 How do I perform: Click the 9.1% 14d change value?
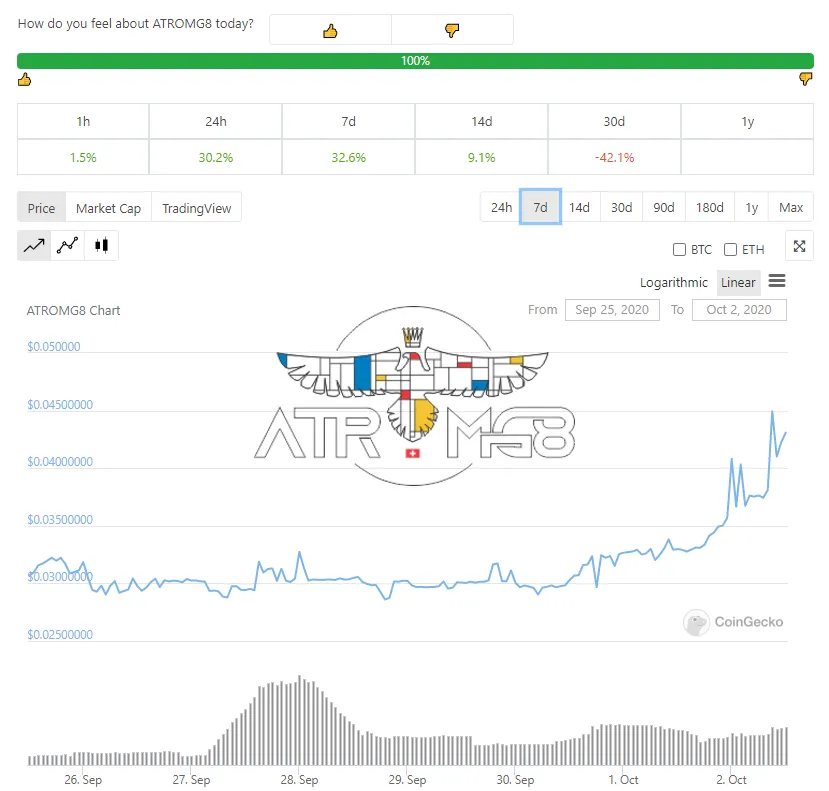(x=482, y=158)
